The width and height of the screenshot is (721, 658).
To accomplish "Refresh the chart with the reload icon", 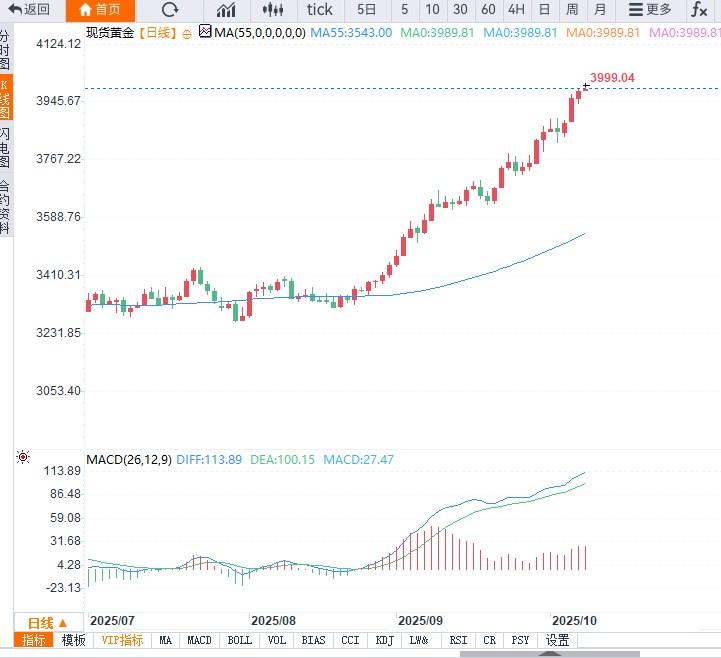I will coord(170,10).
